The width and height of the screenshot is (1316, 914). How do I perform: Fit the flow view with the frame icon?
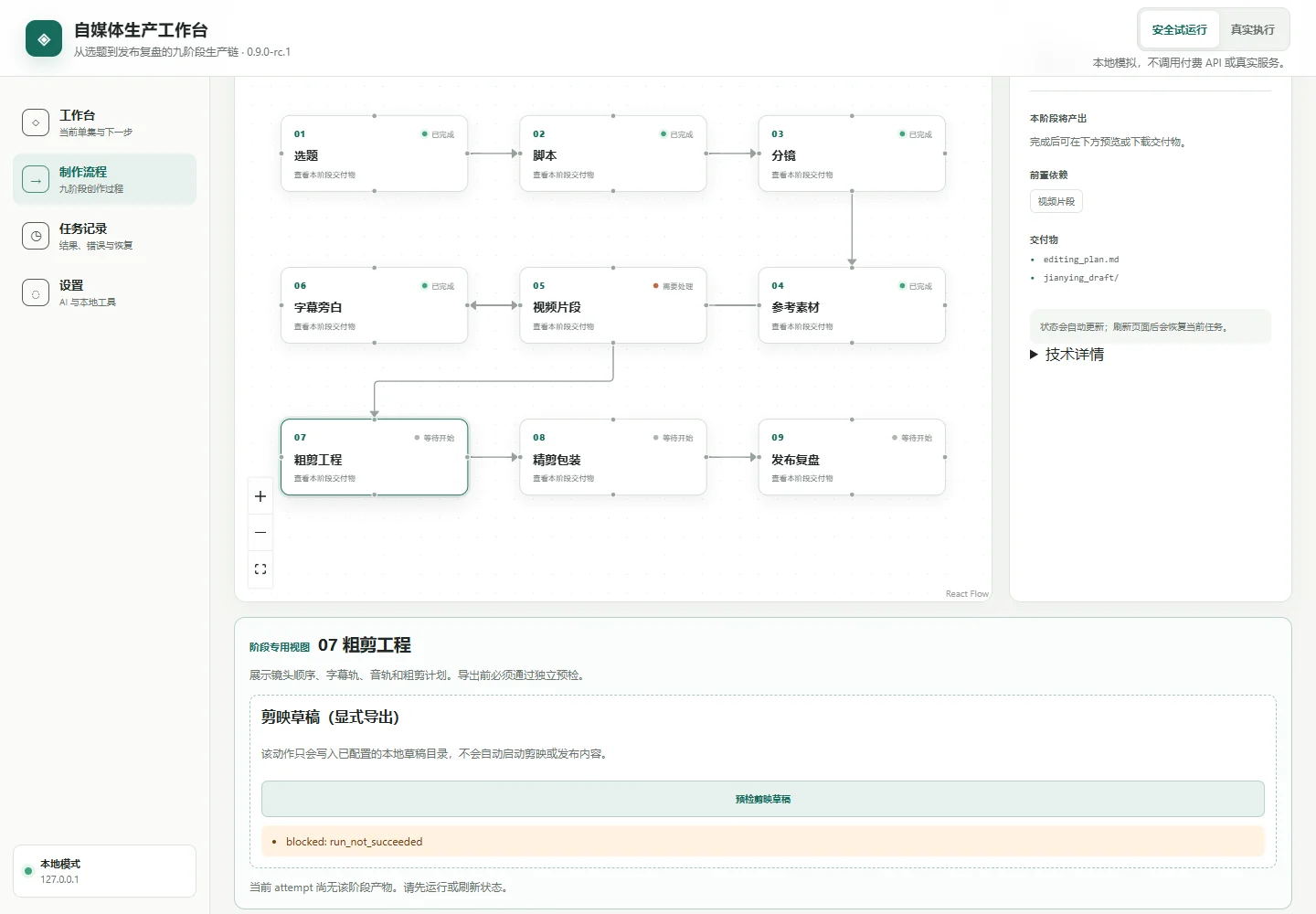pyautogui.click(x=260, y=569)
